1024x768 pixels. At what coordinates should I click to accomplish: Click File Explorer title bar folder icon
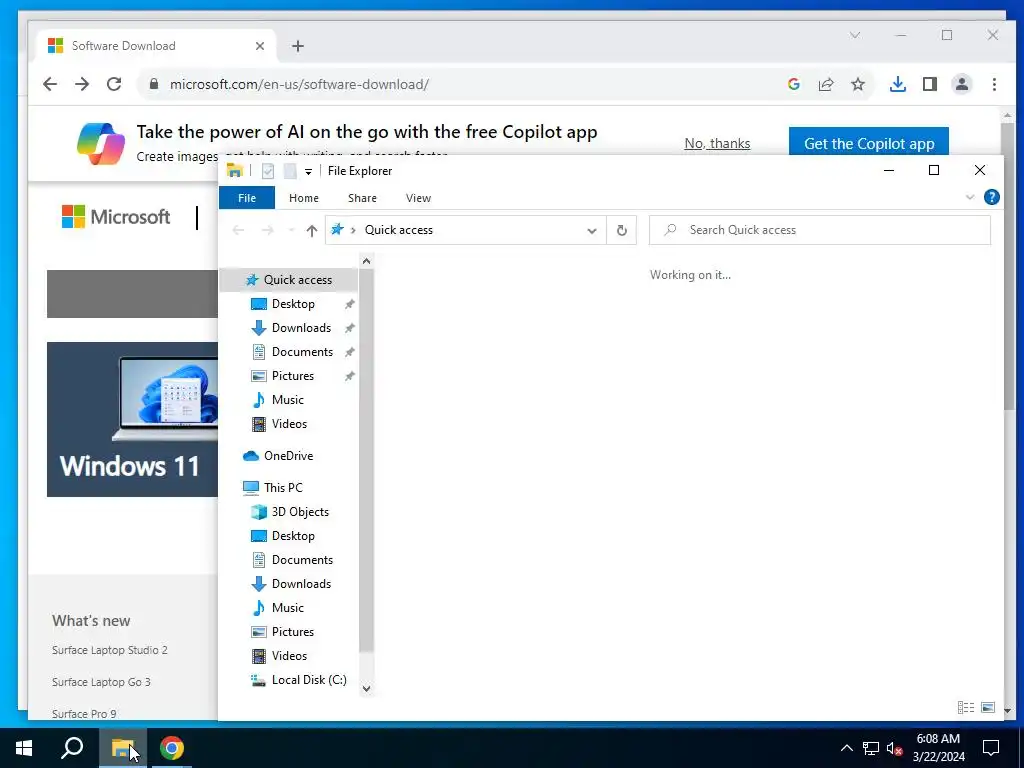pyautogui.click(x=234, y=170)
